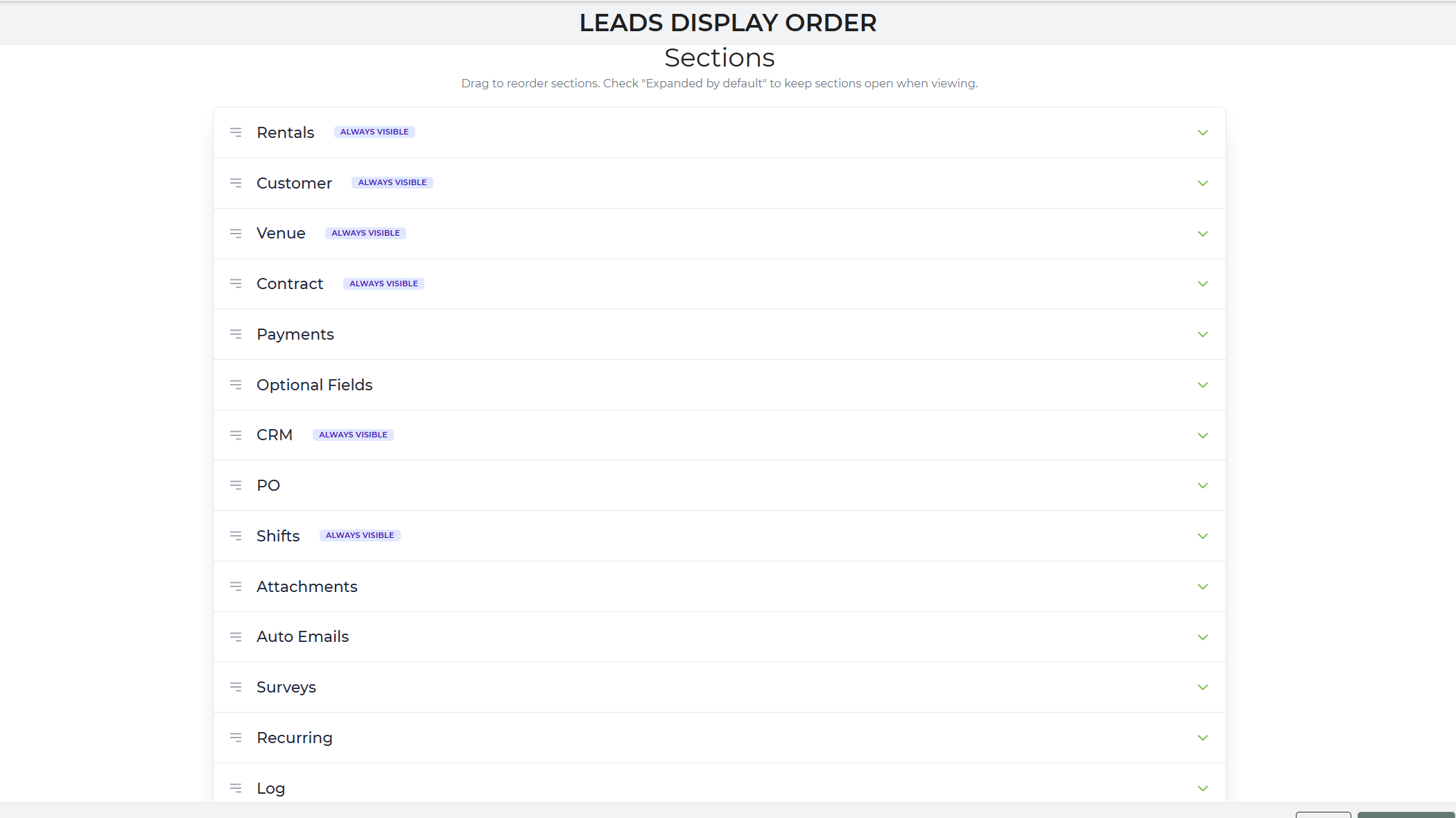1456x818 pixels.
Task: Click the Log row drag handle
Action: tap(236, 788)
